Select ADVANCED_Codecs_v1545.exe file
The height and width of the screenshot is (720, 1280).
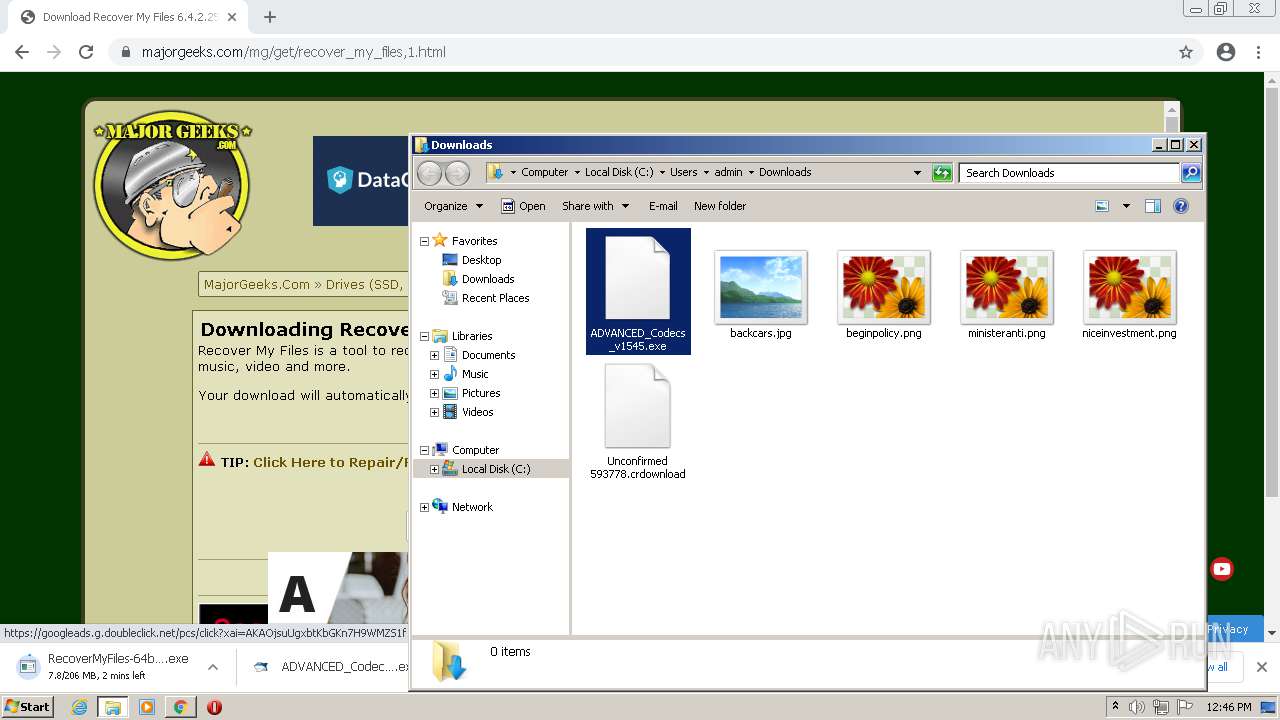point(638,291)
